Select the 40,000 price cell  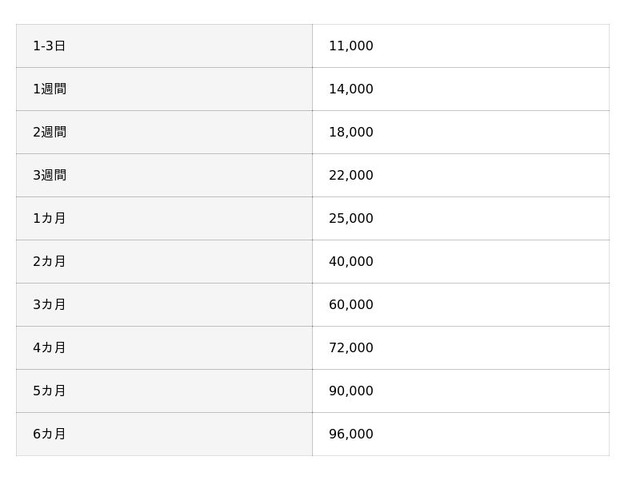[351, 261]
